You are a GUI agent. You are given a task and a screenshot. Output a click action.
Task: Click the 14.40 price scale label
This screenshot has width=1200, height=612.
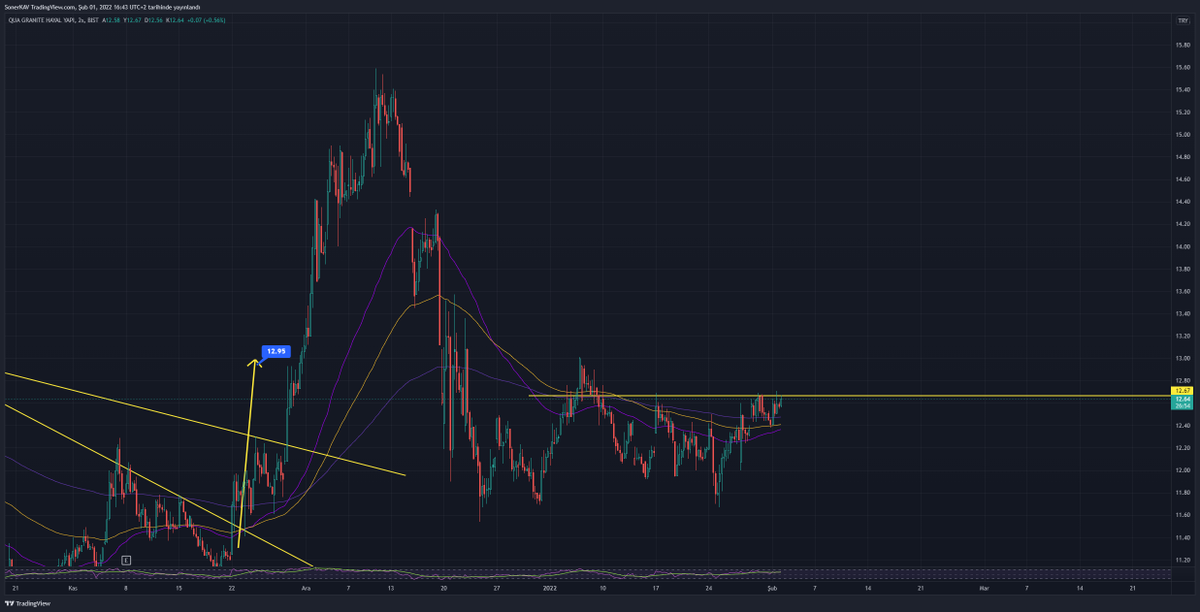pyautogui.click(x=1182, y=202)
